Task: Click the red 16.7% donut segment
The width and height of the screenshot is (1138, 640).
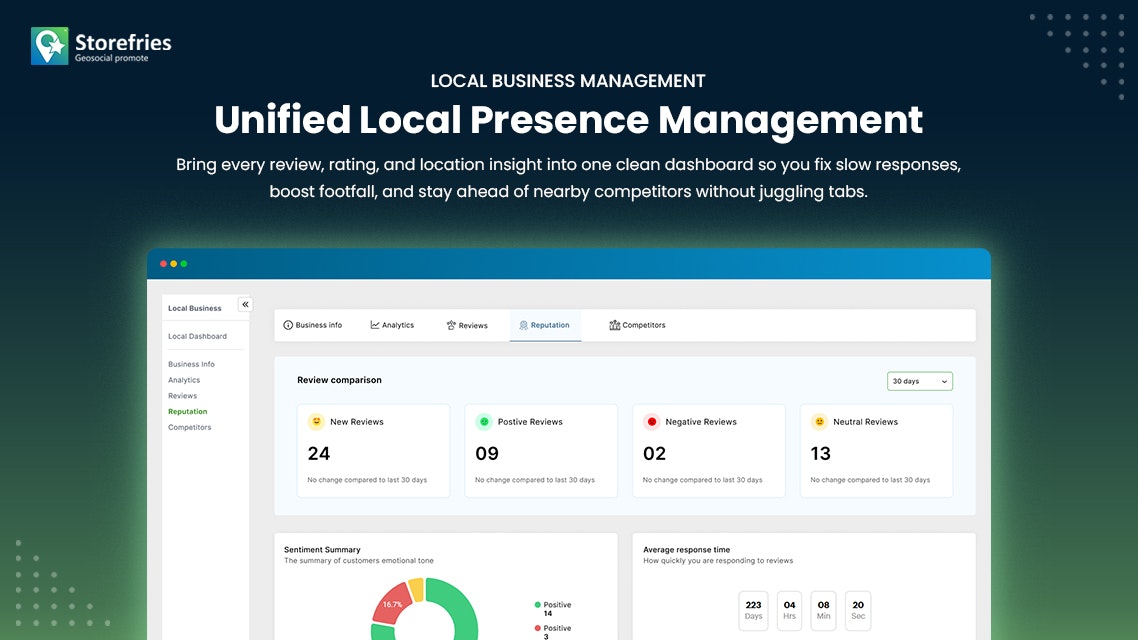Action: tap(392, 604)
